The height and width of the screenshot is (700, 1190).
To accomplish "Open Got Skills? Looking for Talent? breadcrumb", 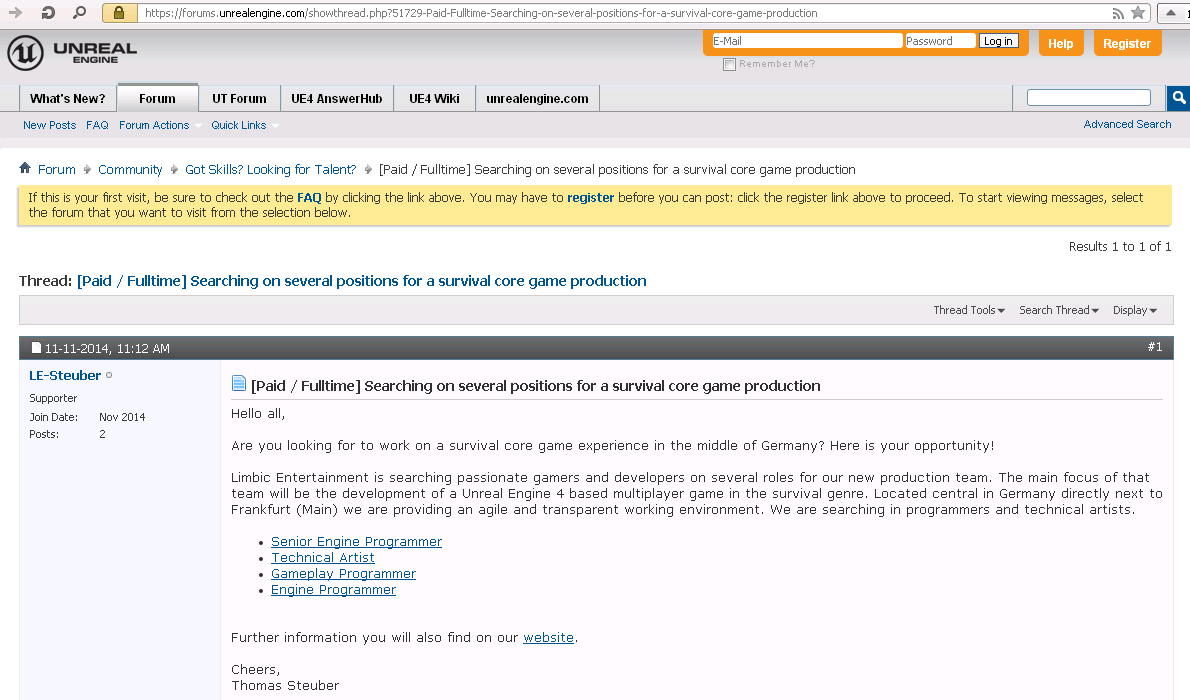I will [x=270, y=169].
